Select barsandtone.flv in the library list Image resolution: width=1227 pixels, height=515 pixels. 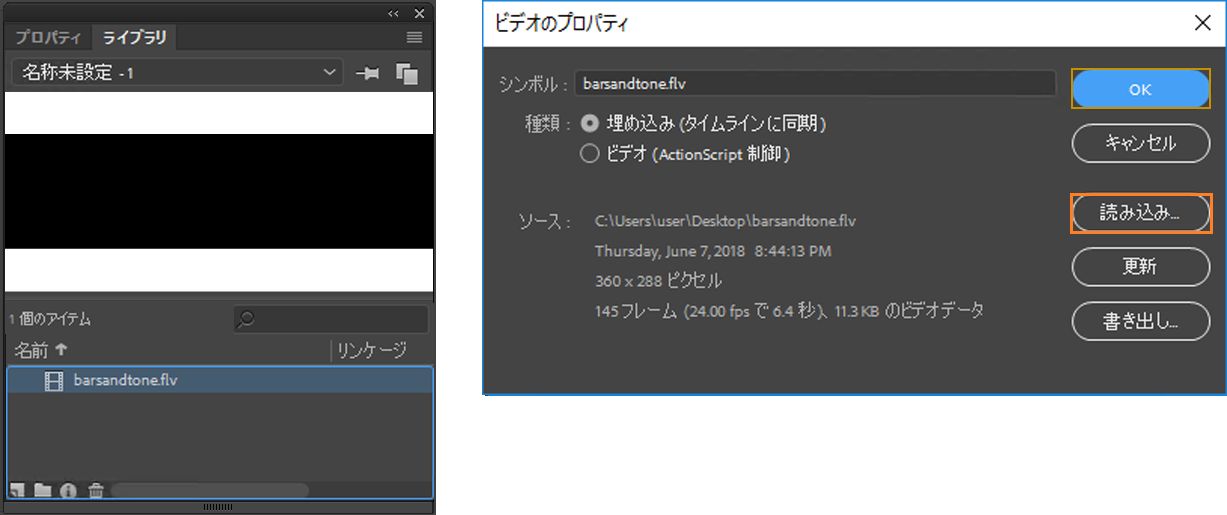[x=220, y=380]
